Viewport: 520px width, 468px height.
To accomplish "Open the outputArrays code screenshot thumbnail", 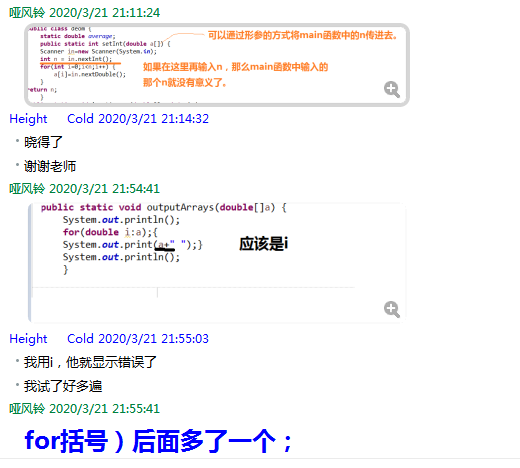I will [217, 263].
